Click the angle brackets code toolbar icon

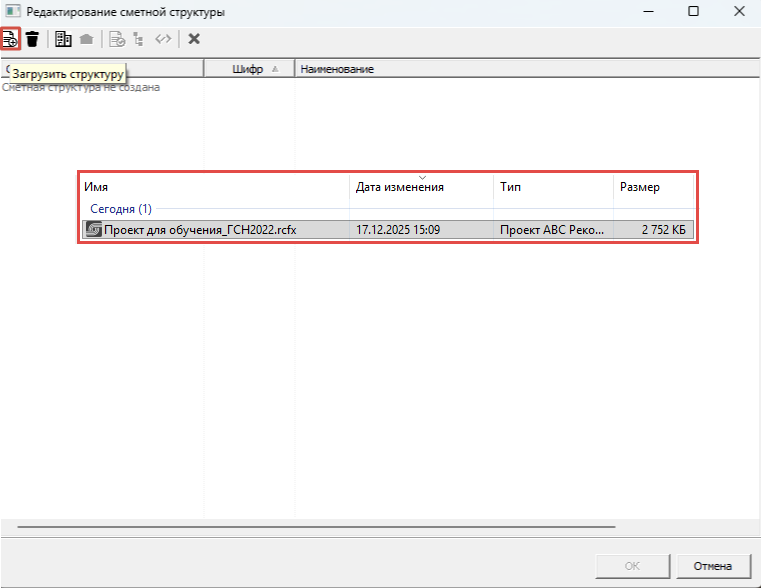coord(163,39)
